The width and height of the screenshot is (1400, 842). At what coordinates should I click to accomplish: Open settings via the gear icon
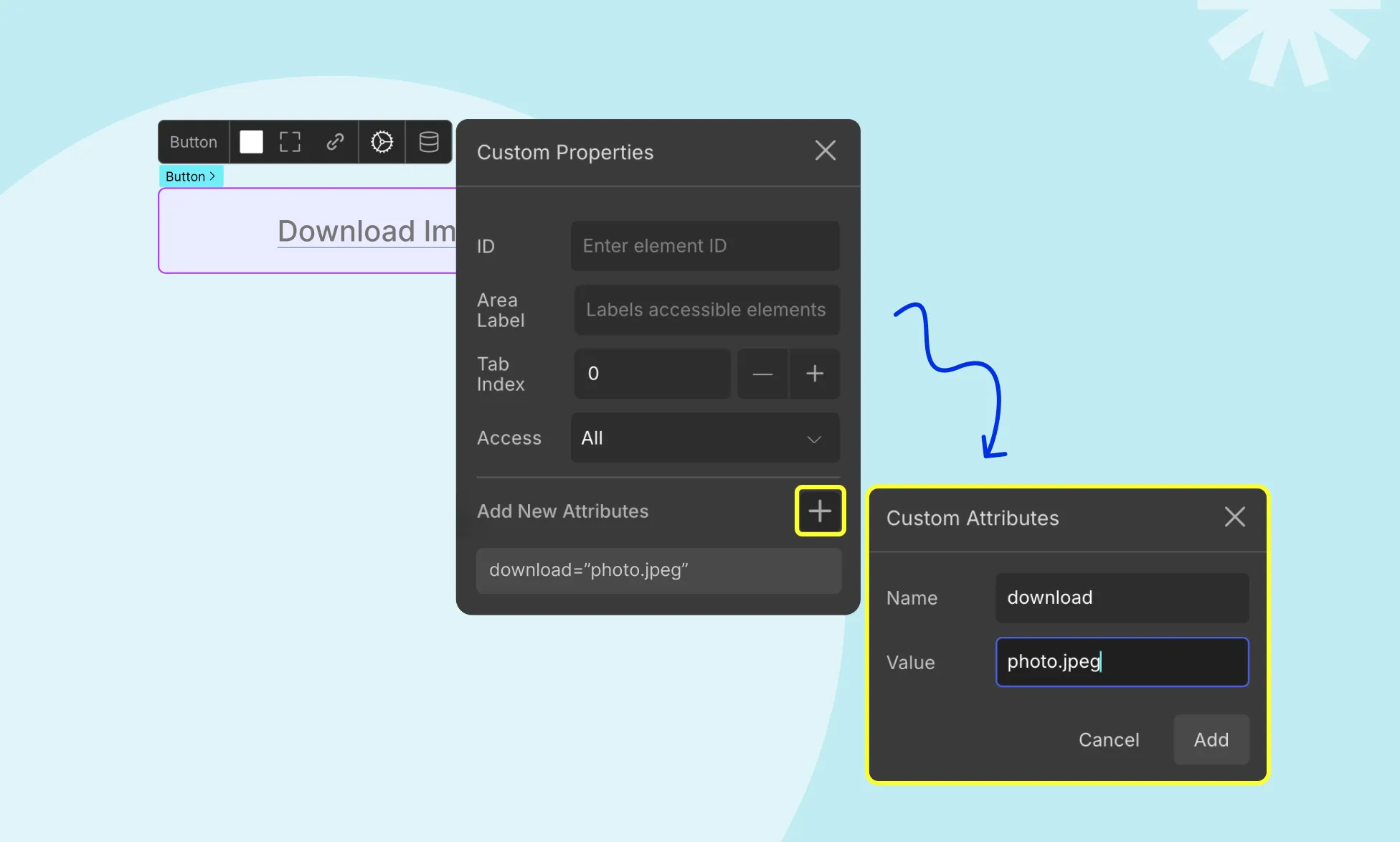382,142
